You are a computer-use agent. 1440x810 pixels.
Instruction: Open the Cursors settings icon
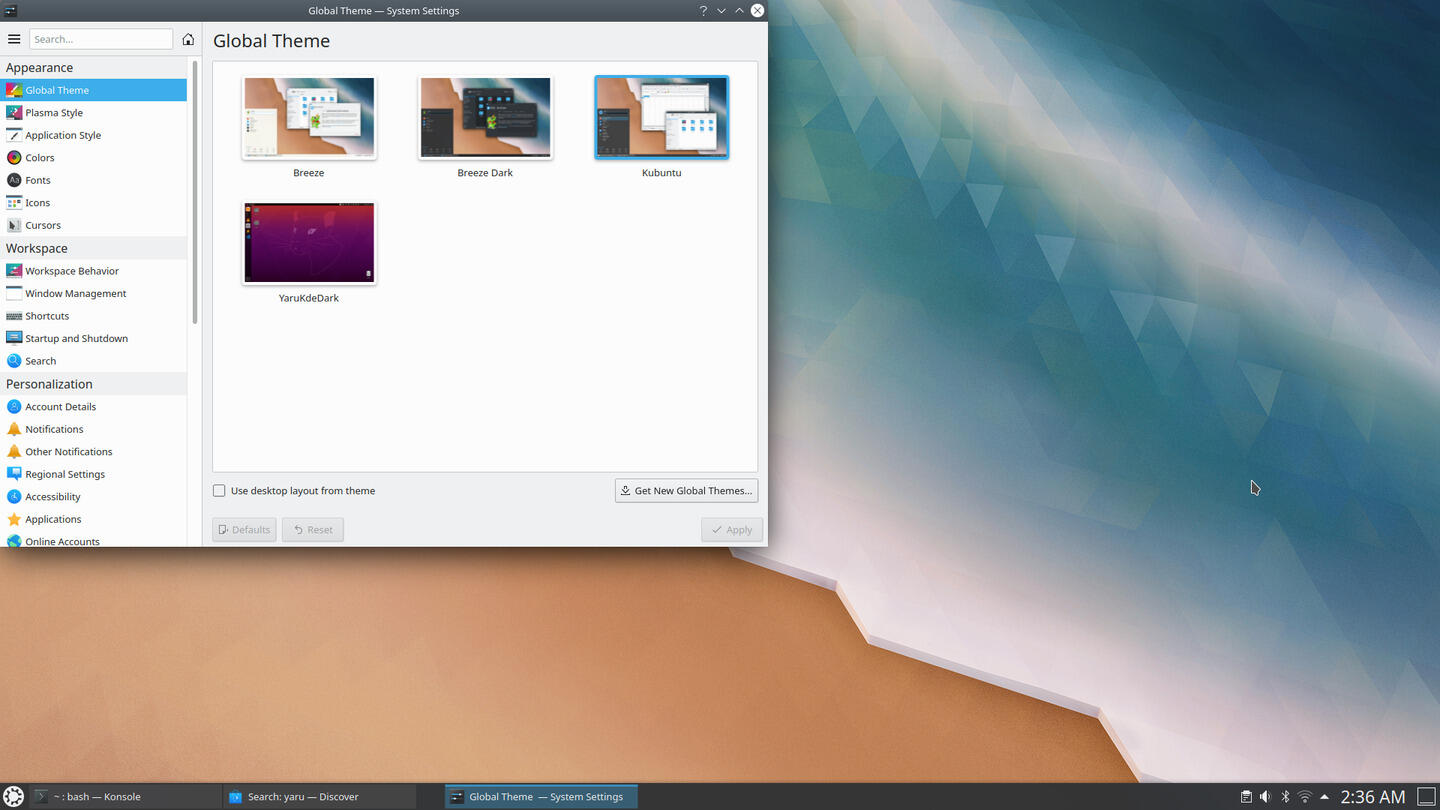pos(14,225)
